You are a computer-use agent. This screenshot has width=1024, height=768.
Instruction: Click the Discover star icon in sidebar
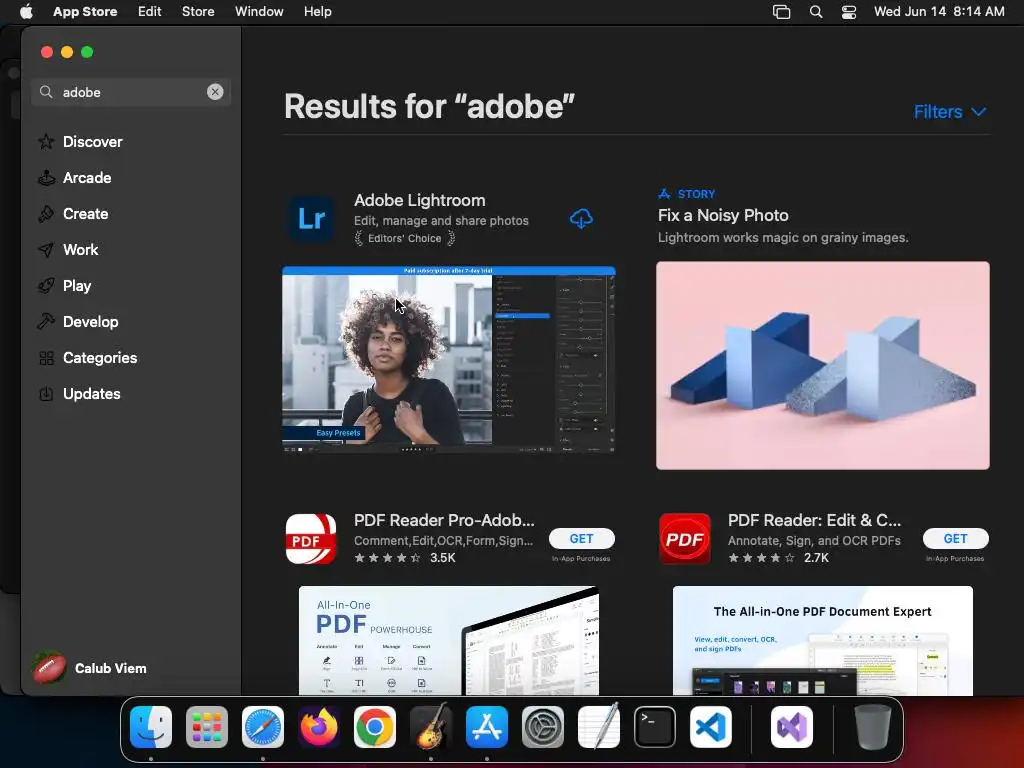[46, 142]
